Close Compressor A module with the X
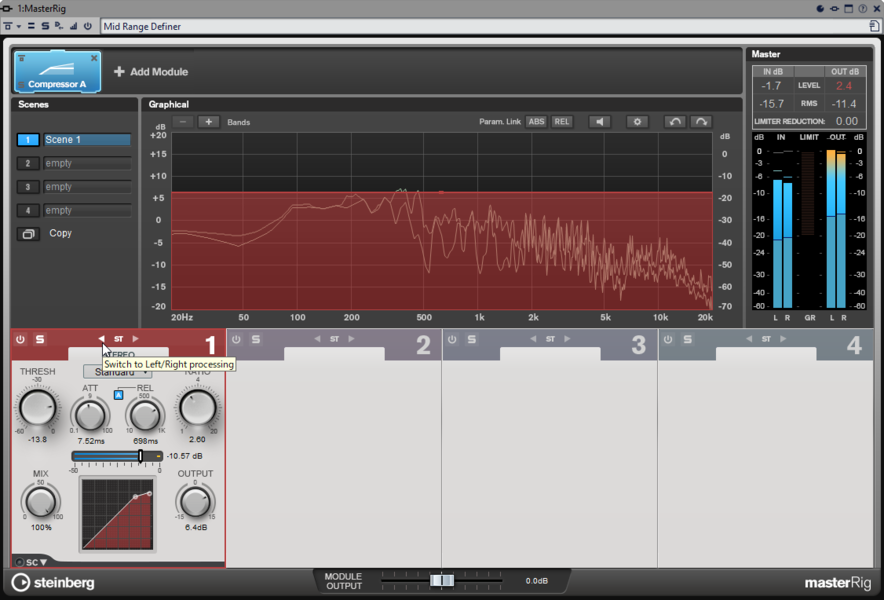Screen dimensions: 884x600 click(95, 59)
